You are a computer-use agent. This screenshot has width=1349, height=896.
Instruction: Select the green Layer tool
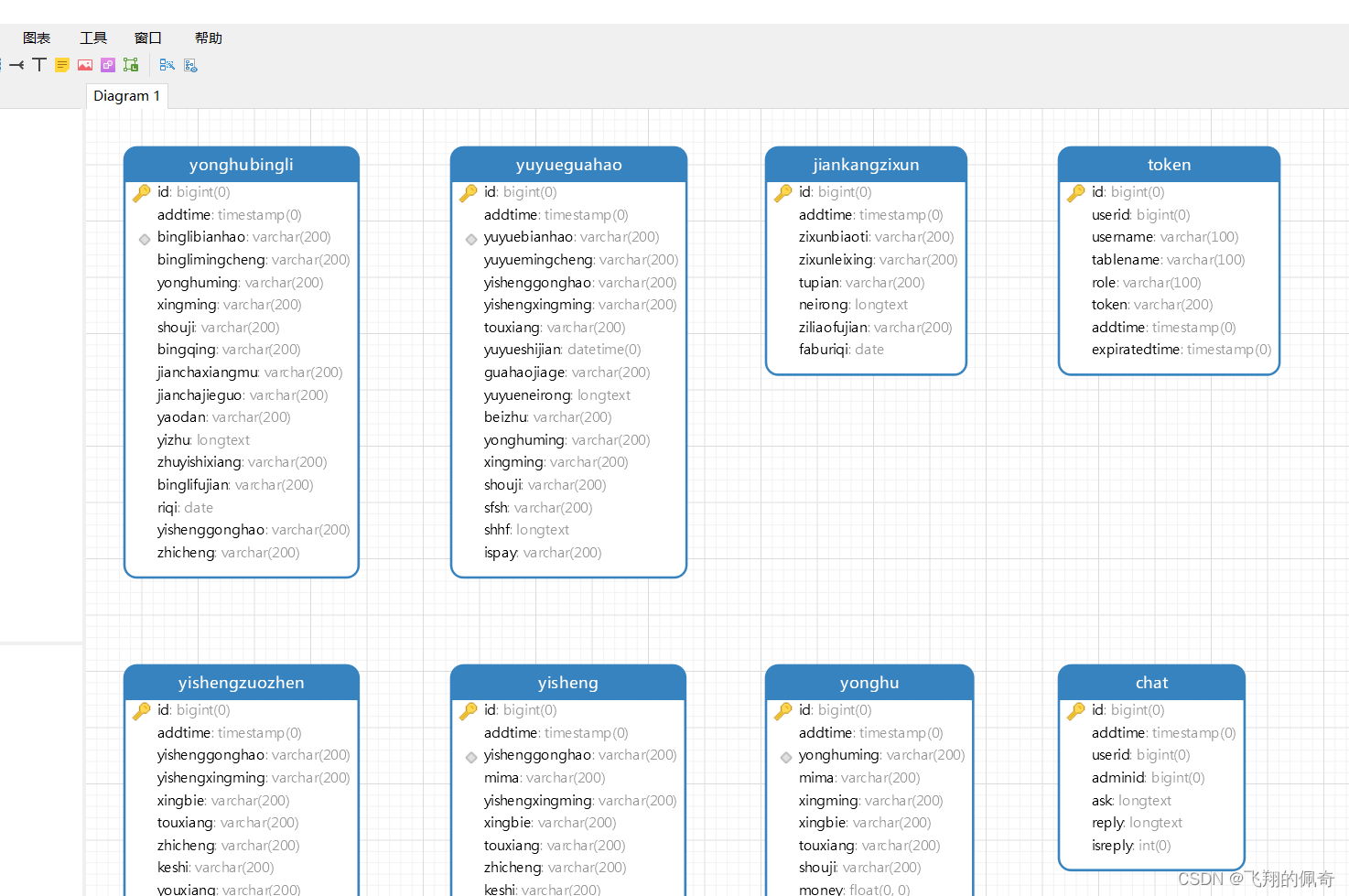pos(131,65)
